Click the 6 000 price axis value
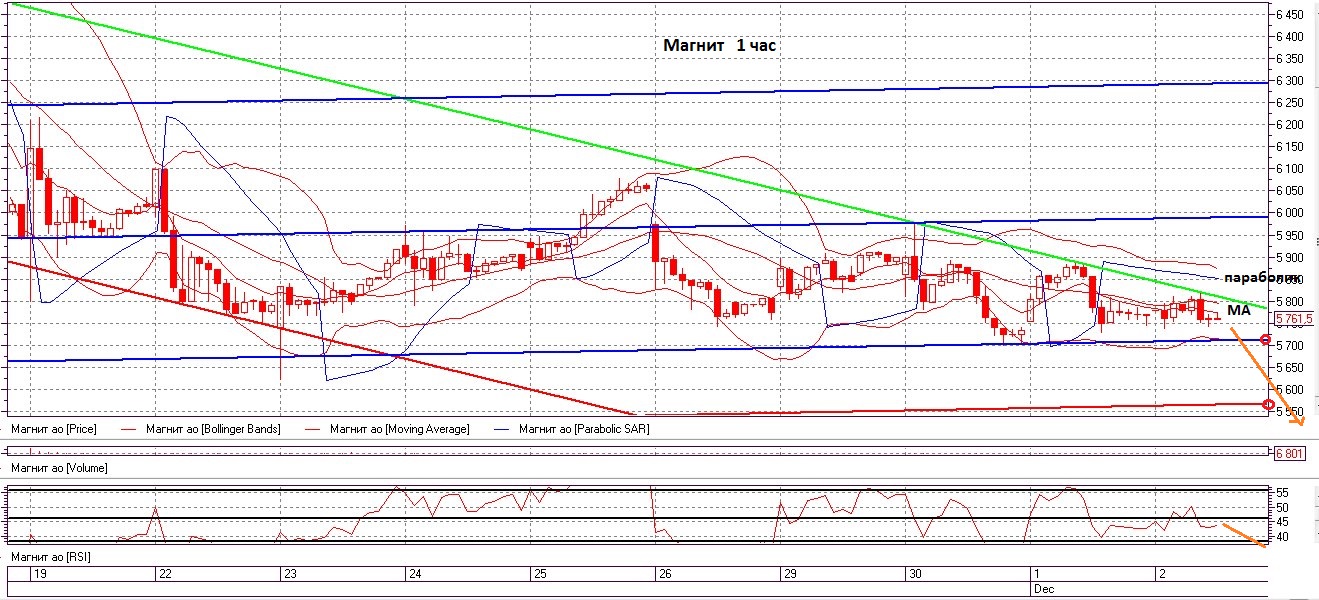 [x=1290, y=213]
